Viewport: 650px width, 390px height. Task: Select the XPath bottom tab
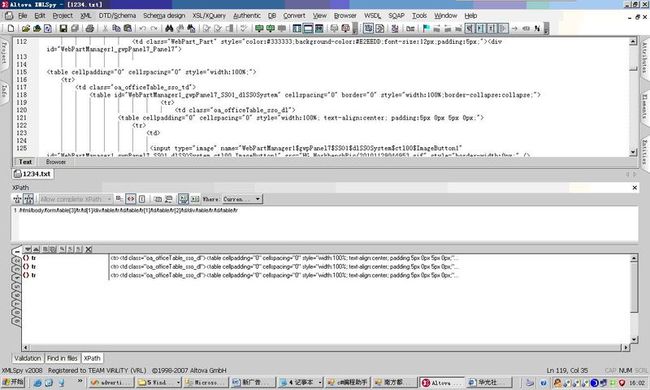click(92, 358)
